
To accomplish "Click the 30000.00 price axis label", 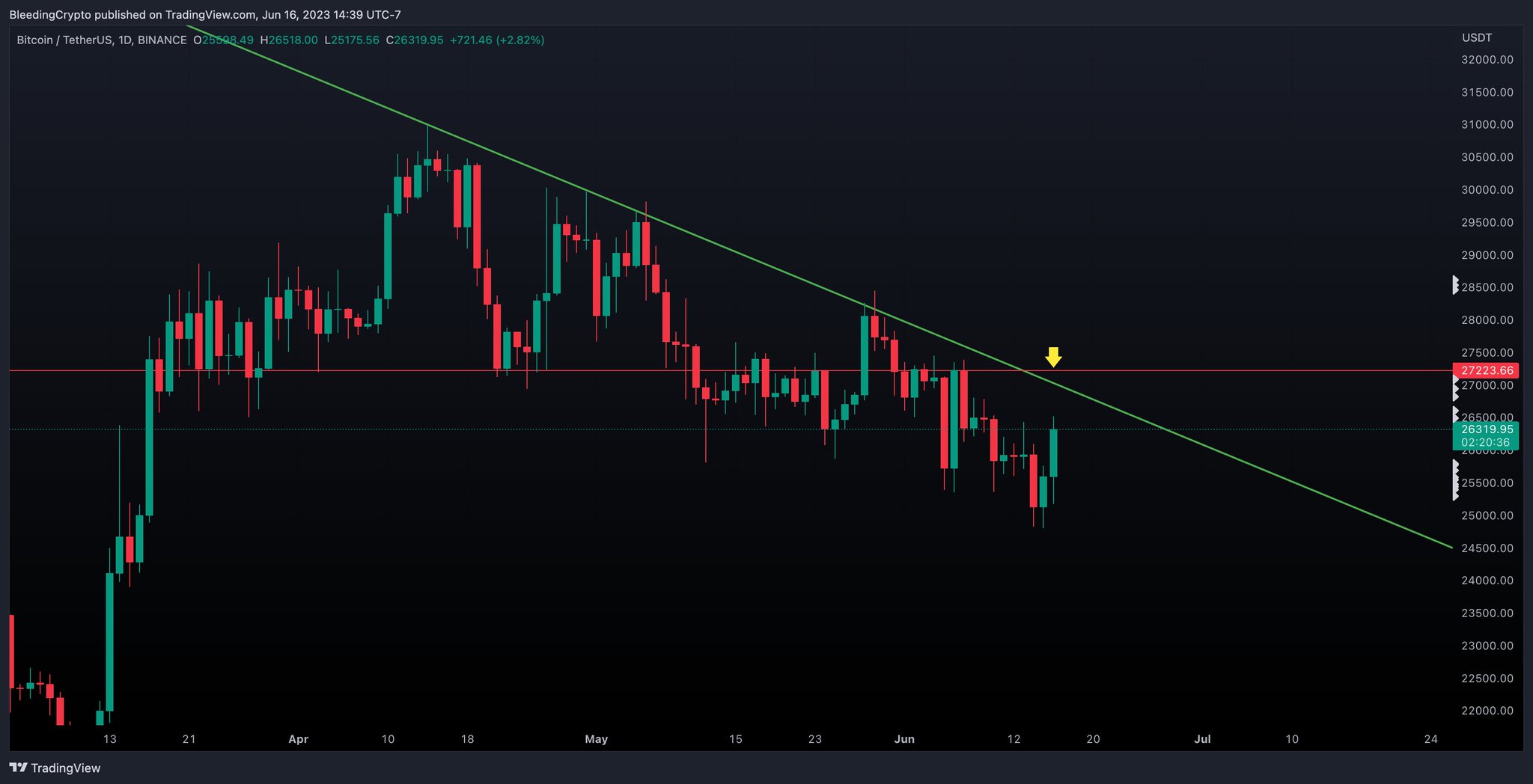I will coord(1487,190).
